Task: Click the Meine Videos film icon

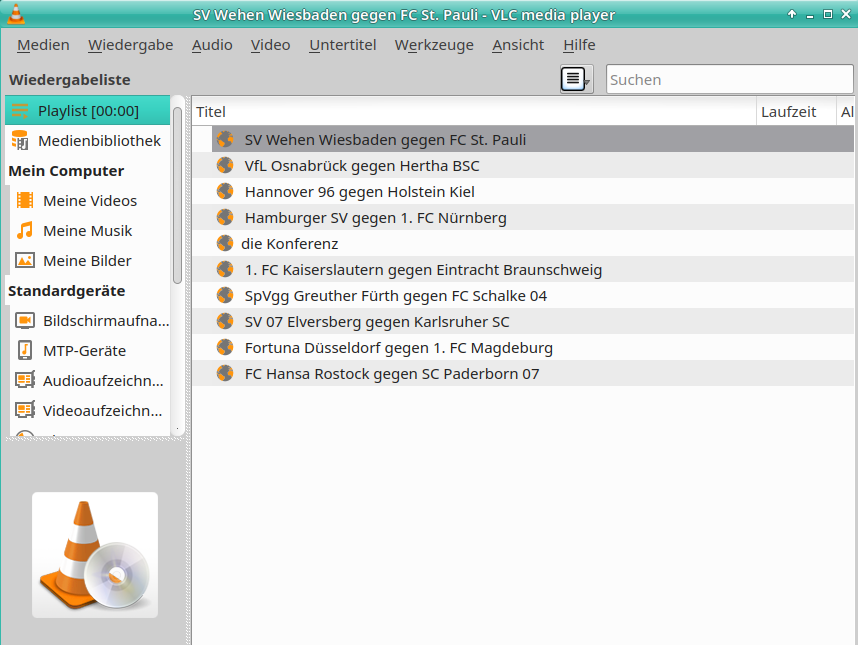Action: [x=25, y=200]
